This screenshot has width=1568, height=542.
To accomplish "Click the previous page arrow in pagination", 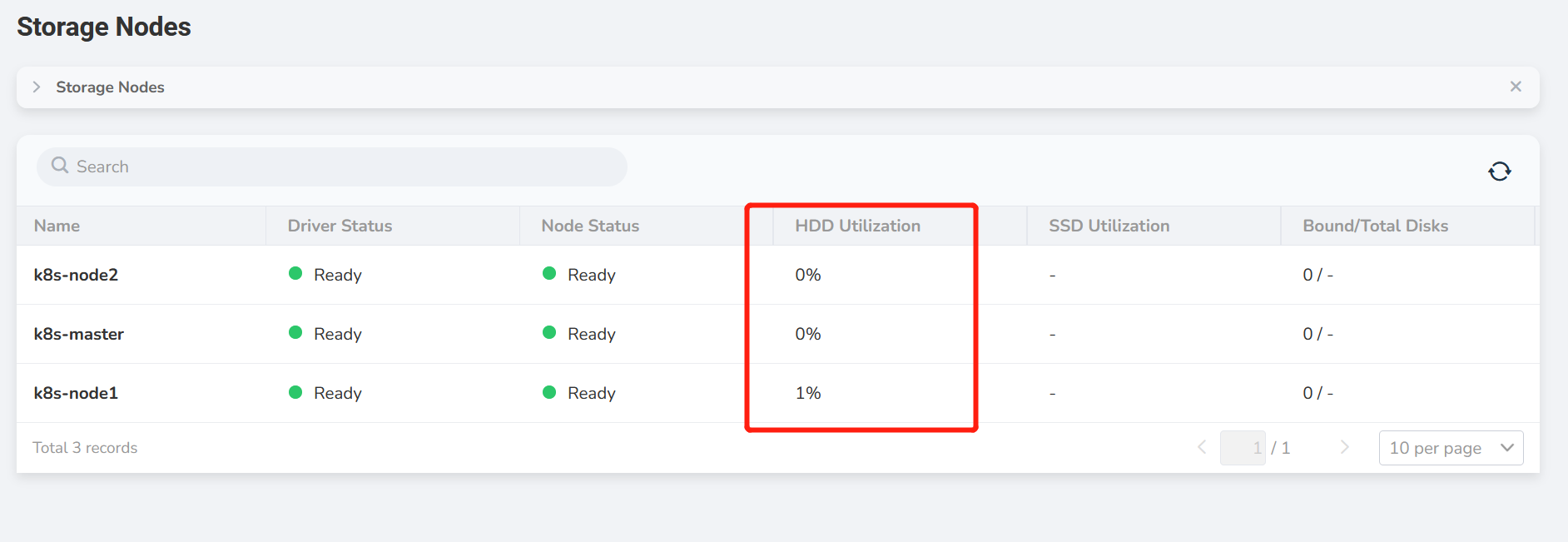I will [x=1201, y=447].
